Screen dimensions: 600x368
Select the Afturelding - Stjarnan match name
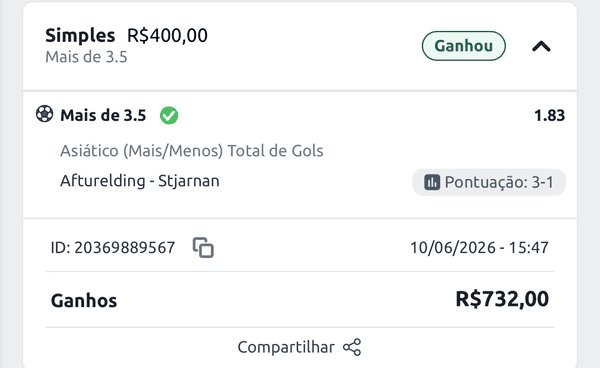[x=140, y=181]
